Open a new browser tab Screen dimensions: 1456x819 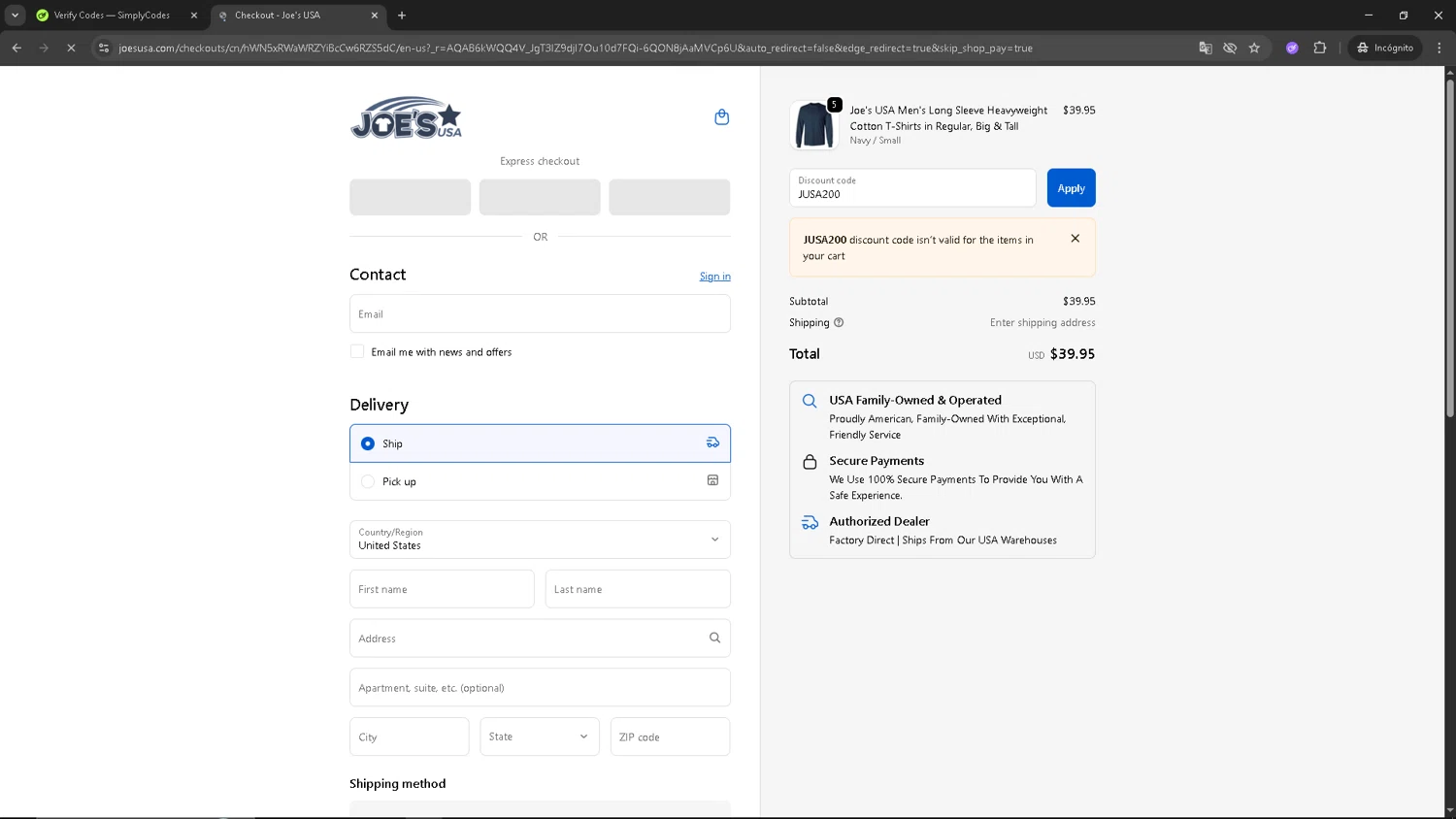point(402,16)
